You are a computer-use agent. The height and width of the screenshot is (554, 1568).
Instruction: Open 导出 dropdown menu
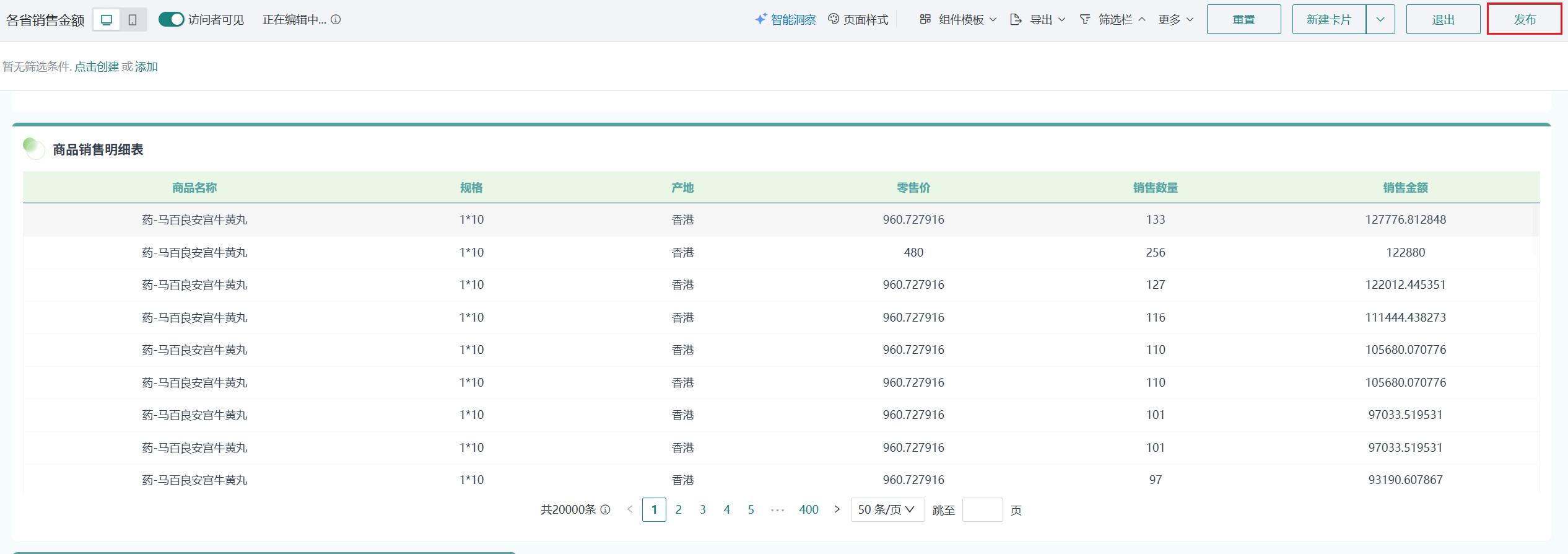[x=1037, y=20]
